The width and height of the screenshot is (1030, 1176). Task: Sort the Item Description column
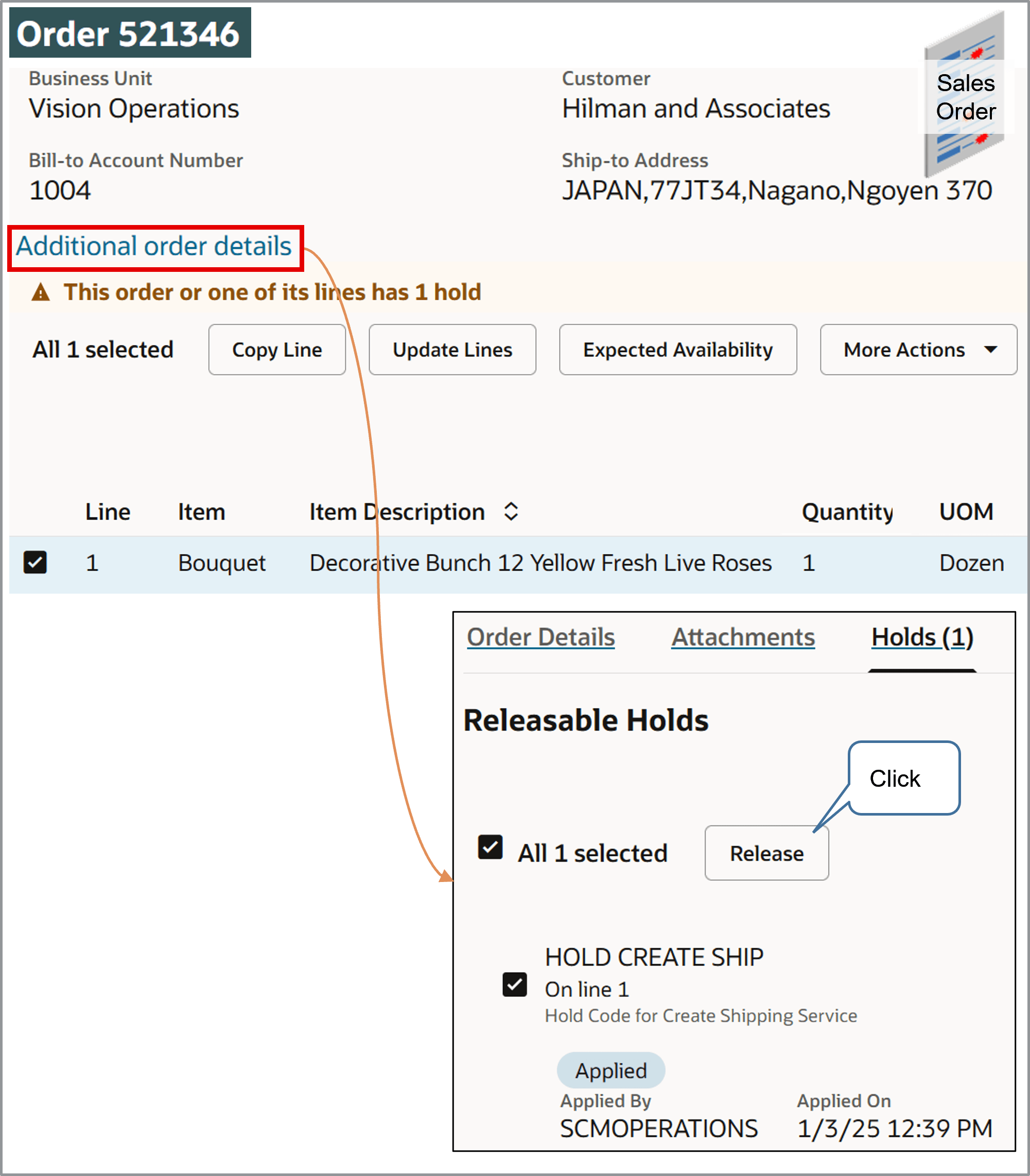[x=510, y=512]
